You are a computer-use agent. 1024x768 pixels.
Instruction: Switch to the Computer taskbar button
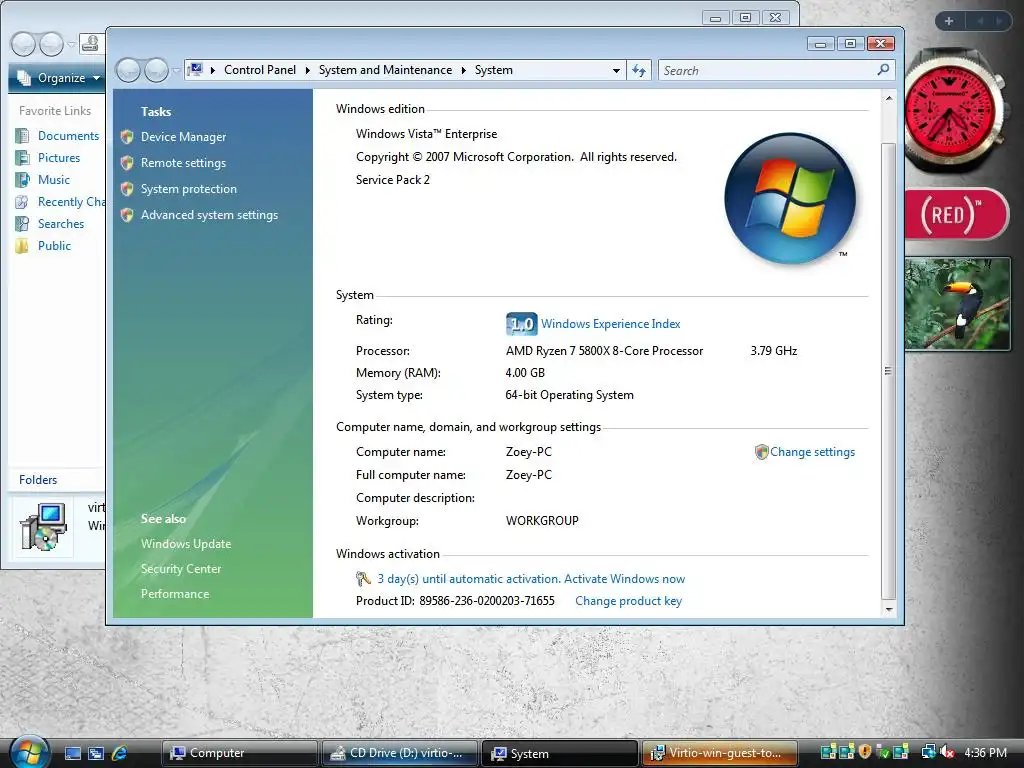(239, 754)
